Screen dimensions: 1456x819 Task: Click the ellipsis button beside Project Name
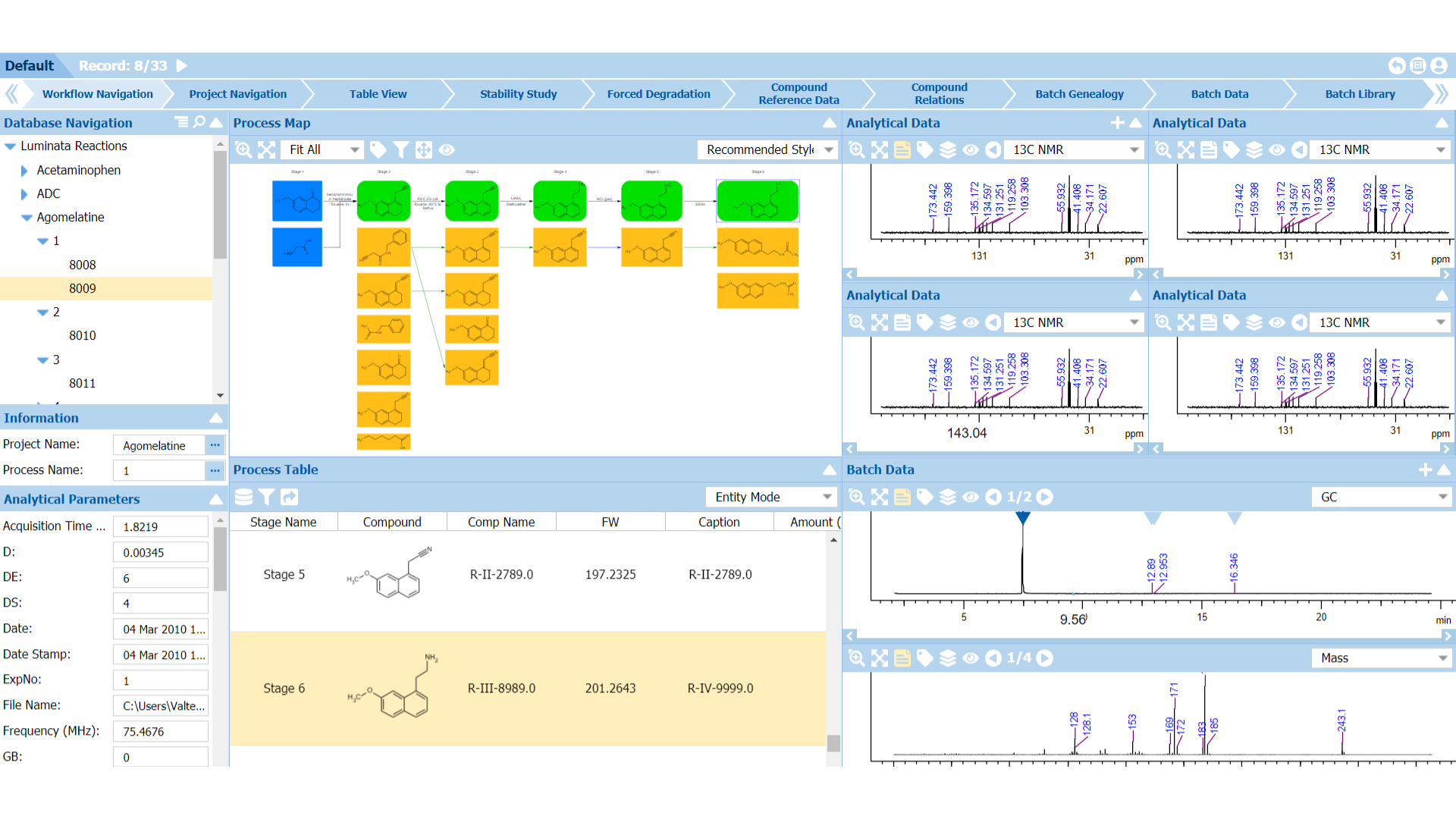[x=215, y=445]
